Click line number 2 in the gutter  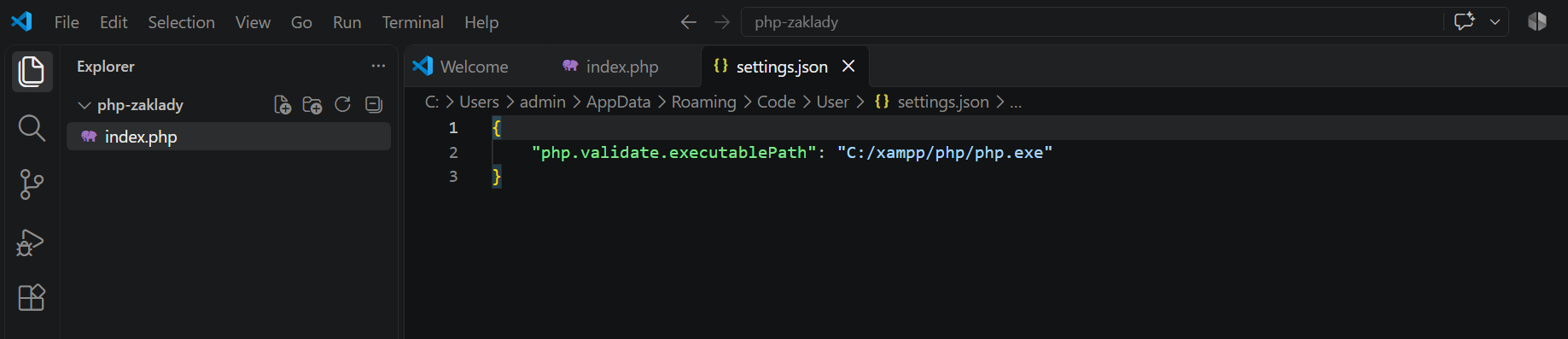click(453, 152)
